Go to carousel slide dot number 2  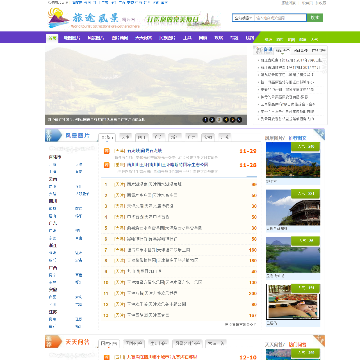tap(212, 120)
